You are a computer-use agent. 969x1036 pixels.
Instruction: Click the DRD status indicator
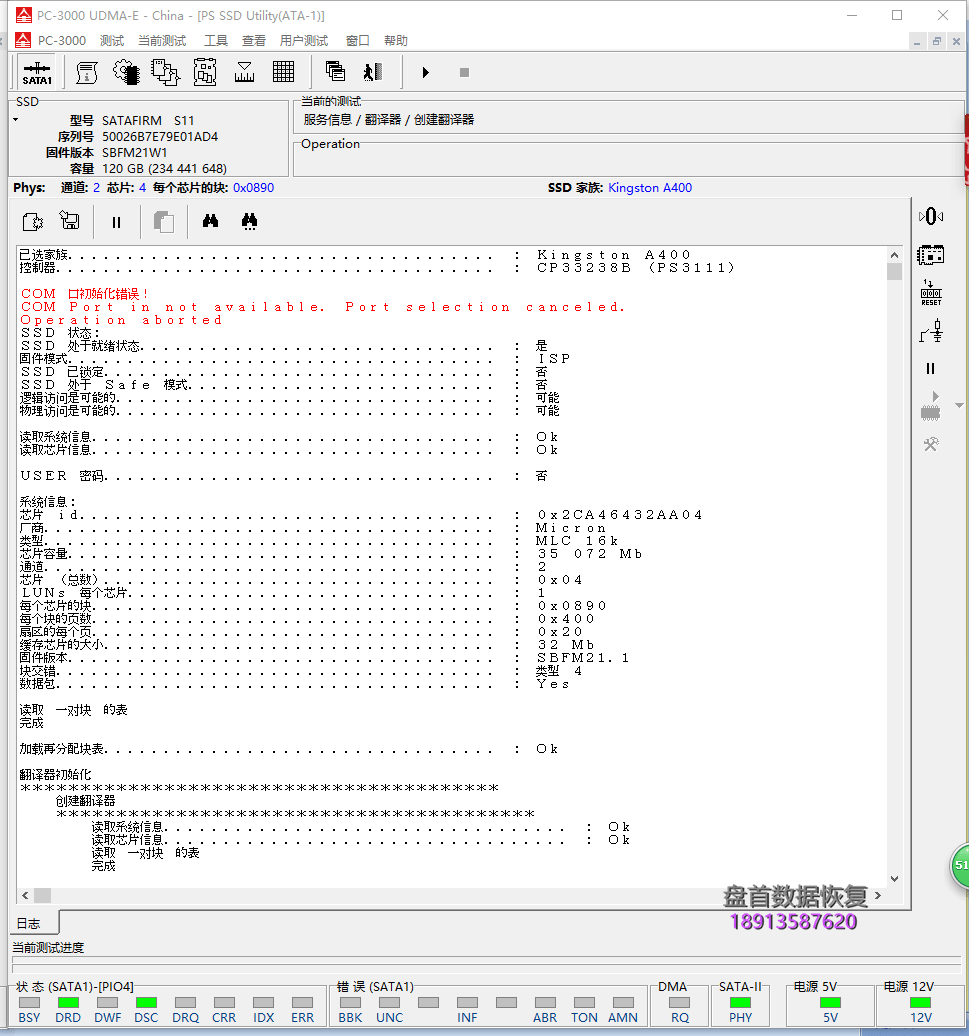tap(68, 1003)
